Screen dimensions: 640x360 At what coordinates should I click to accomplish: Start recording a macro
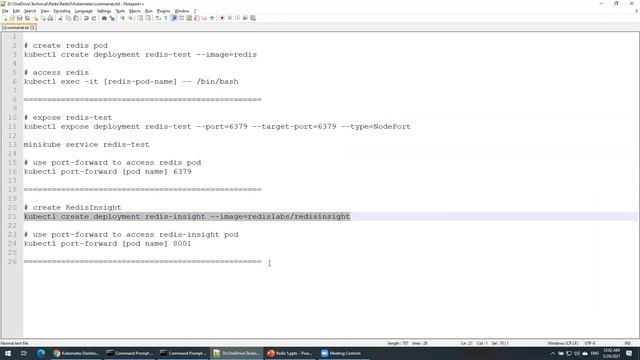point(222,18)
